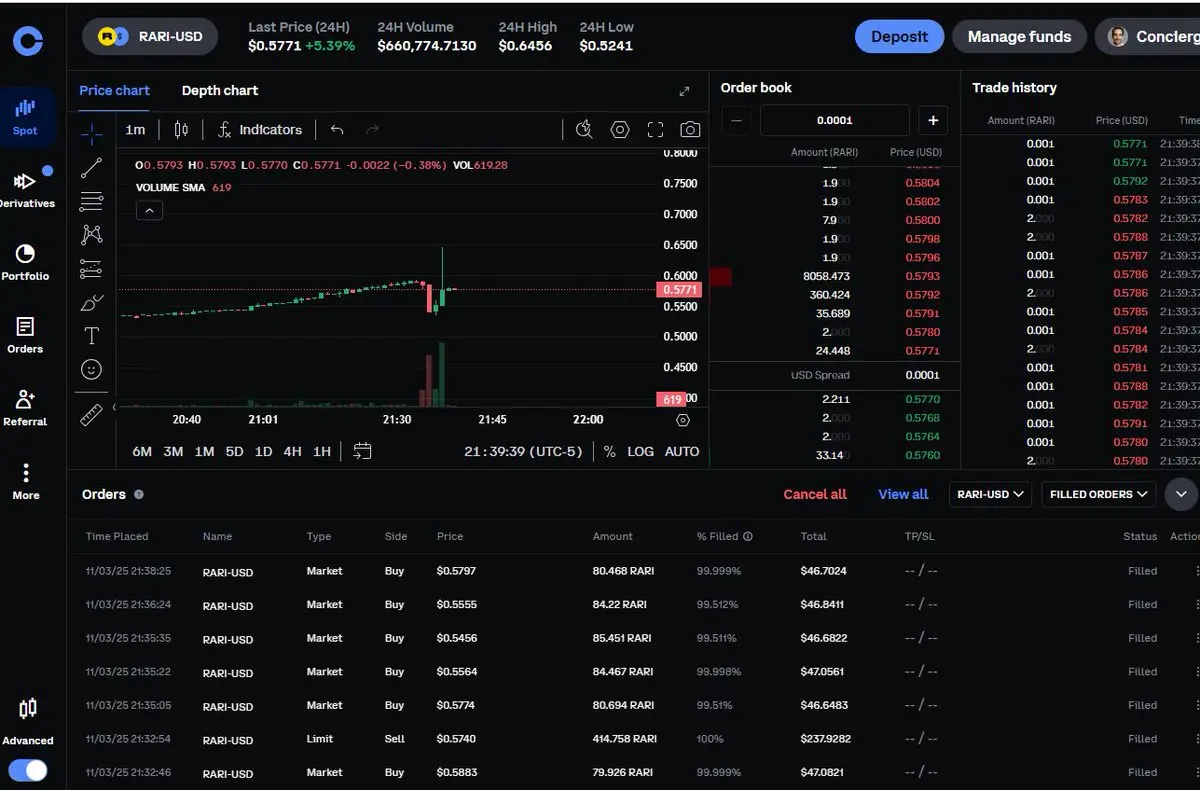Take a chart snapshot with camera icon
Screen dimensions: 1200x790
(x=690, y=130)
